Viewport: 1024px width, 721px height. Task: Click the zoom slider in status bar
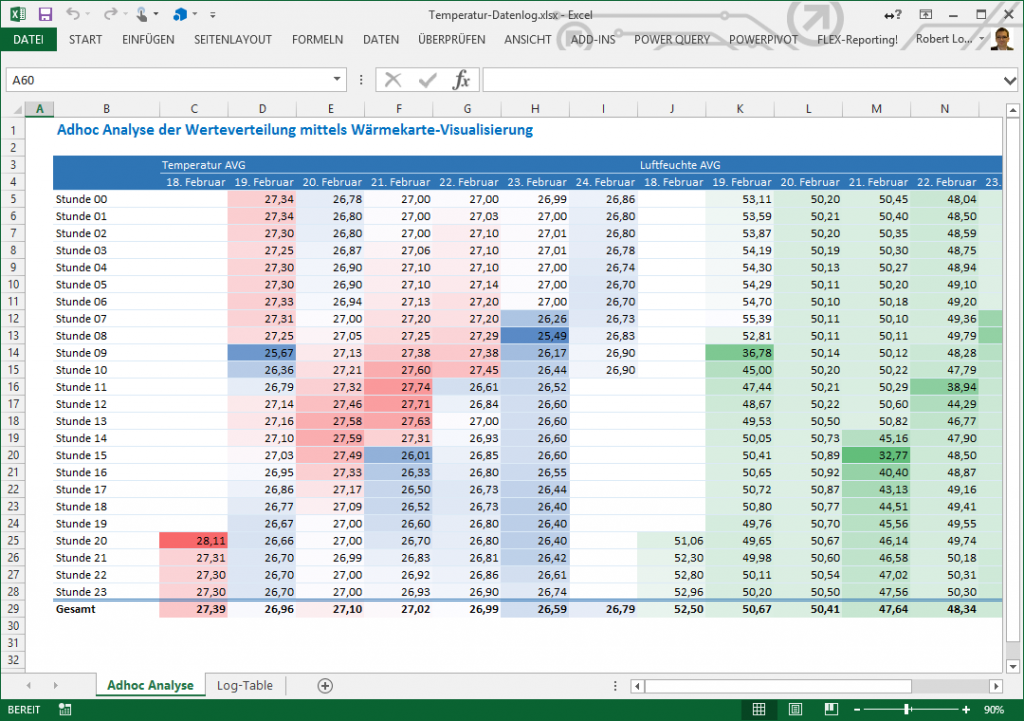pos(908,709)
